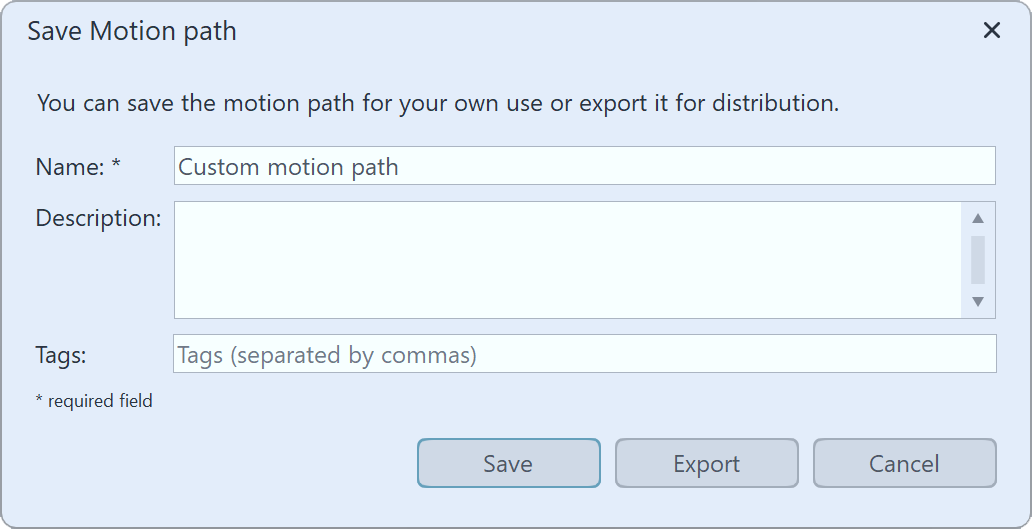Click the word 'Custom' in Name field
1032x529 pixels.
click(212, 167)
